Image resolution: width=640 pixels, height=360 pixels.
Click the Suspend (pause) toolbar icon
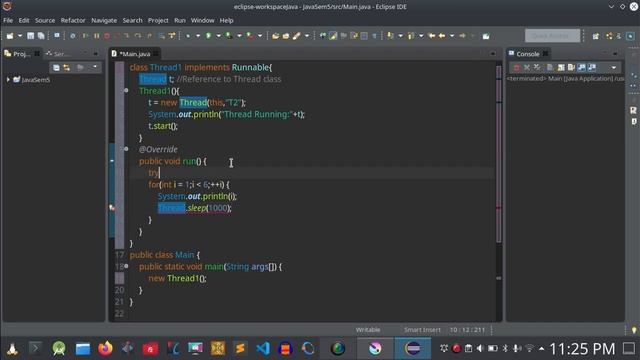(x=96, y=36)
